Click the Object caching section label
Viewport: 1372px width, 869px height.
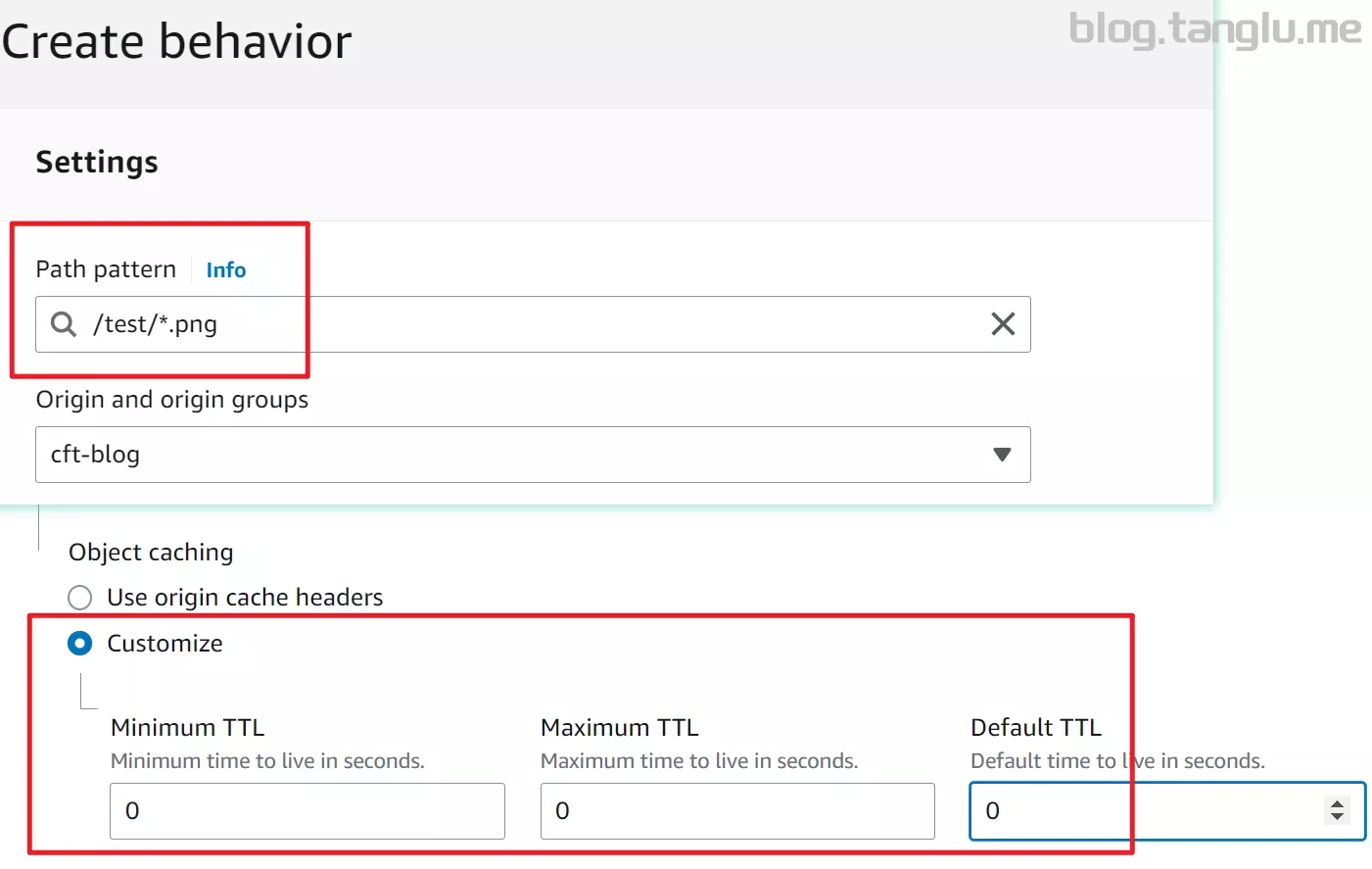click(151, 553)
